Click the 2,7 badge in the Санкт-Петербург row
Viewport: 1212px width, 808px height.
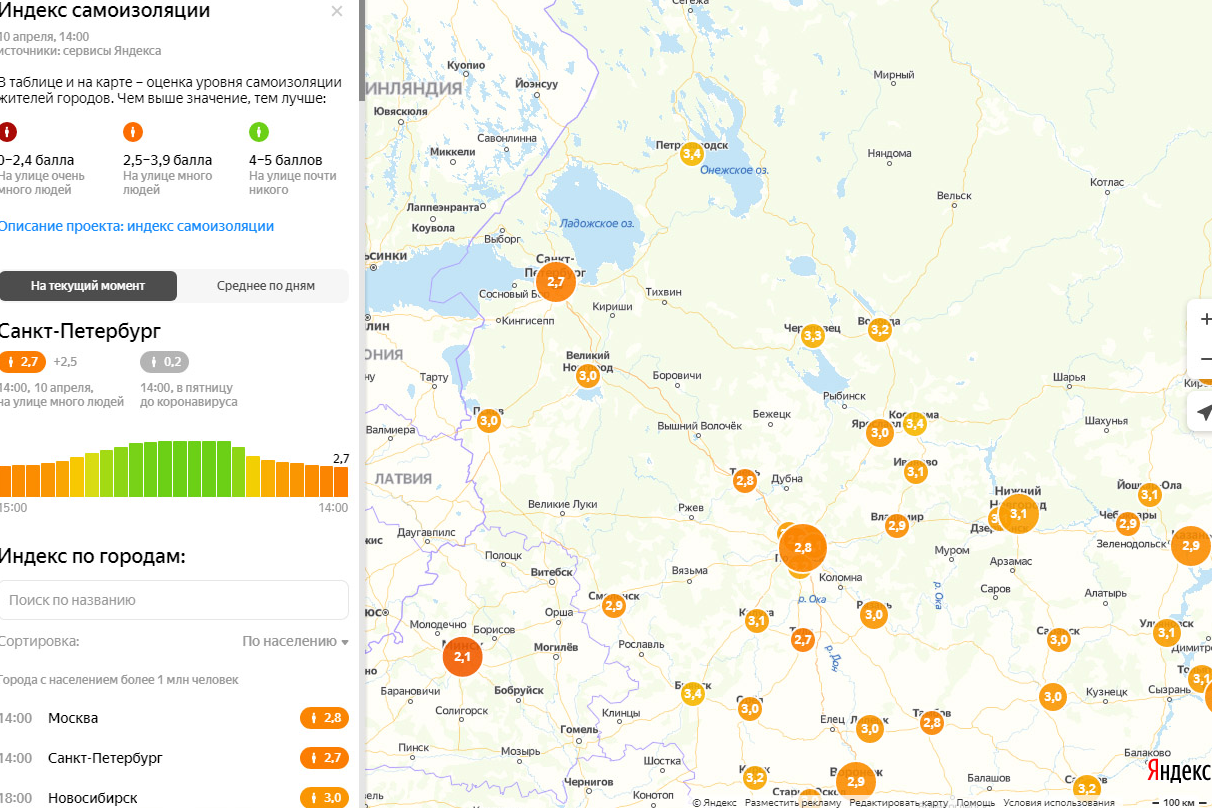coord(325,758)
